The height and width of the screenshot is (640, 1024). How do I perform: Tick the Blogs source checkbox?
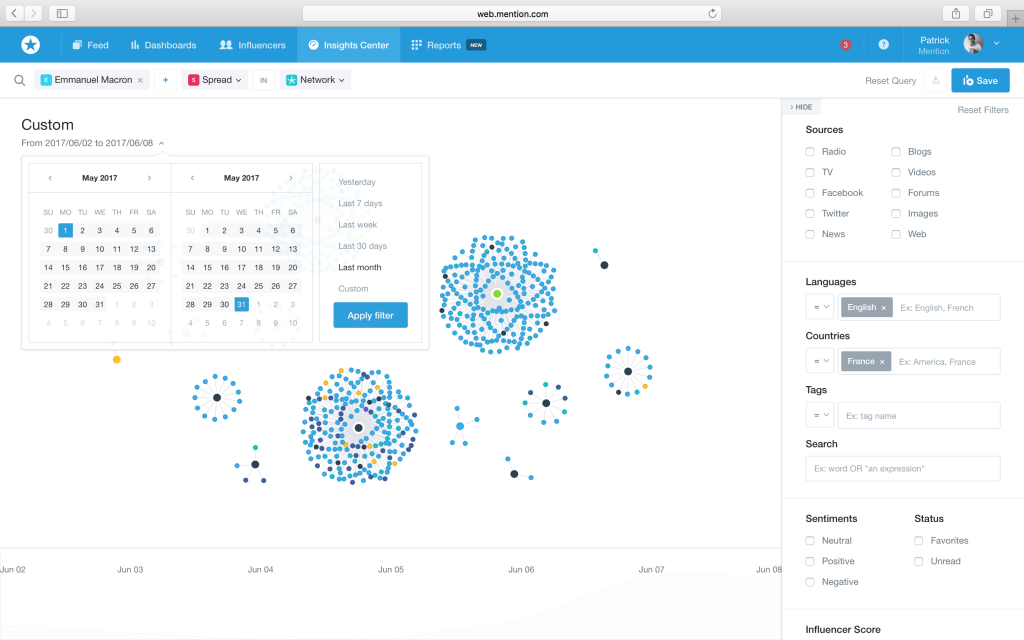[896, 152]
